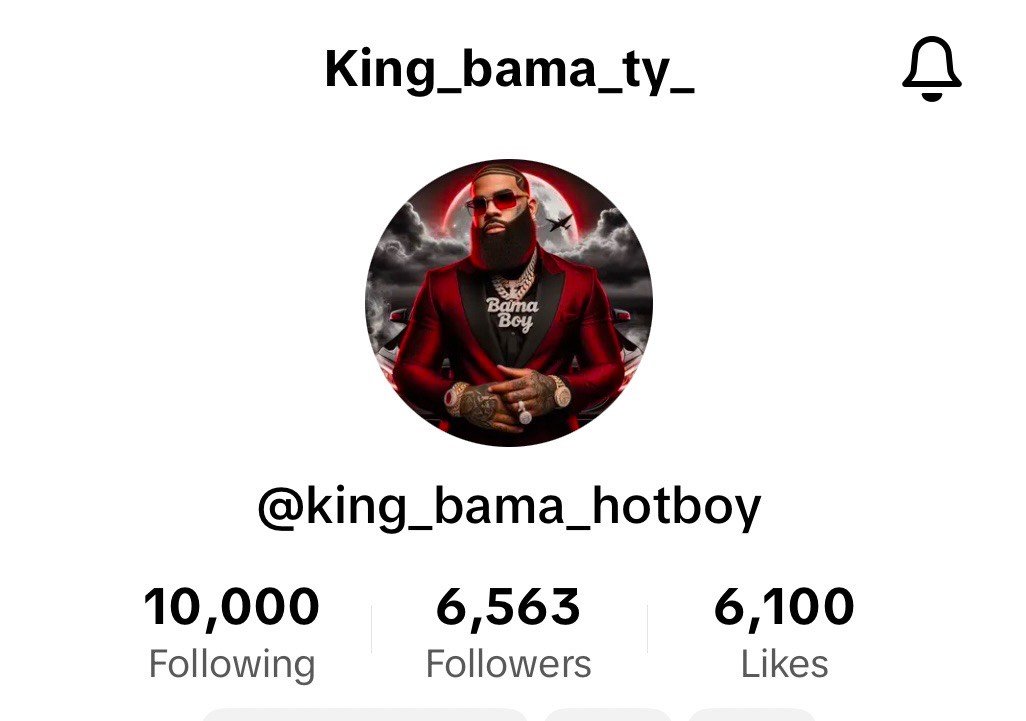
Task: Click divider between Following and Followers stats
Action: pos(372,629)
